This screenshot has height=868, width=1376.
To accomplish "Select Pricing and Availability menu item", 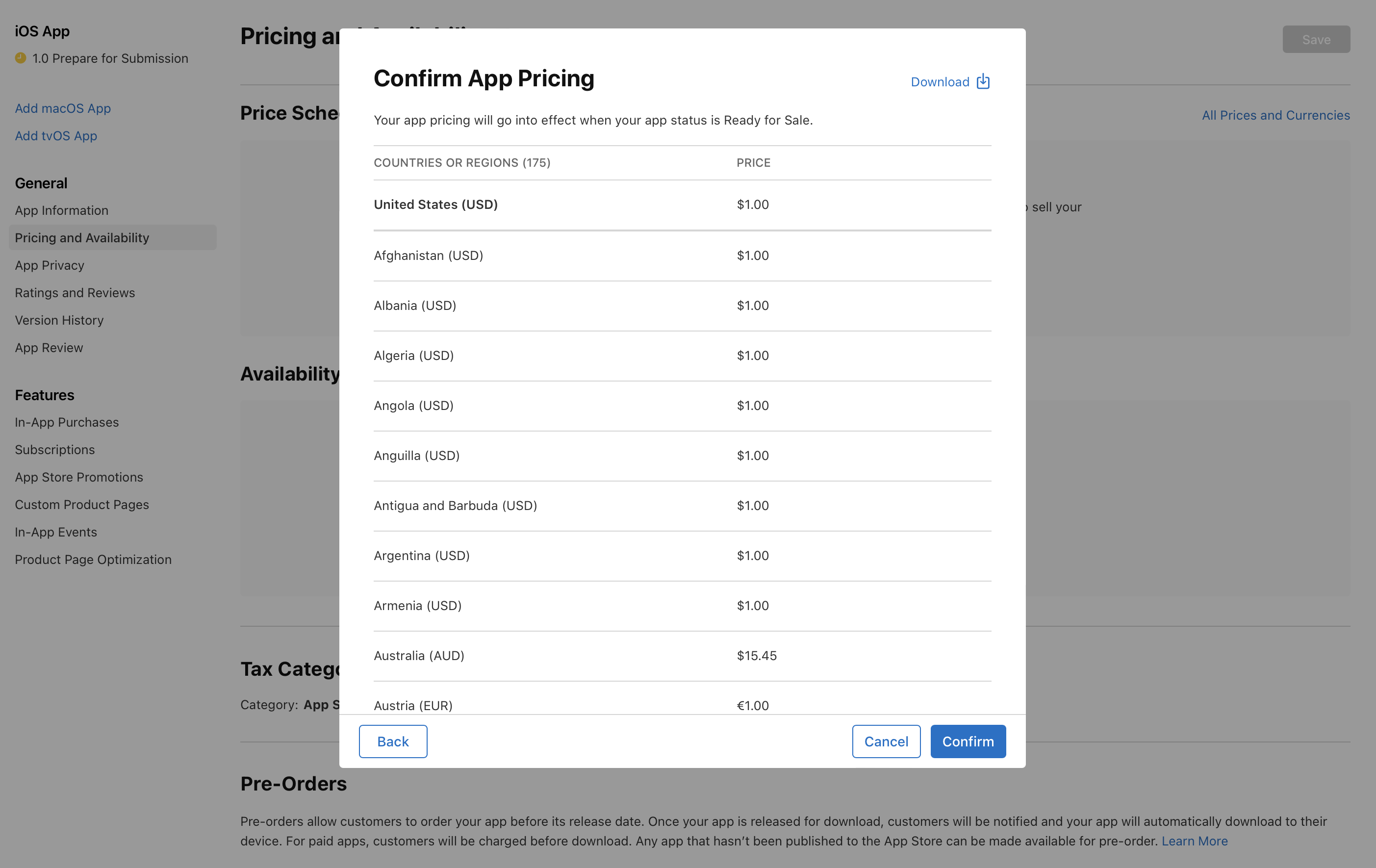I will click(82, 236).
